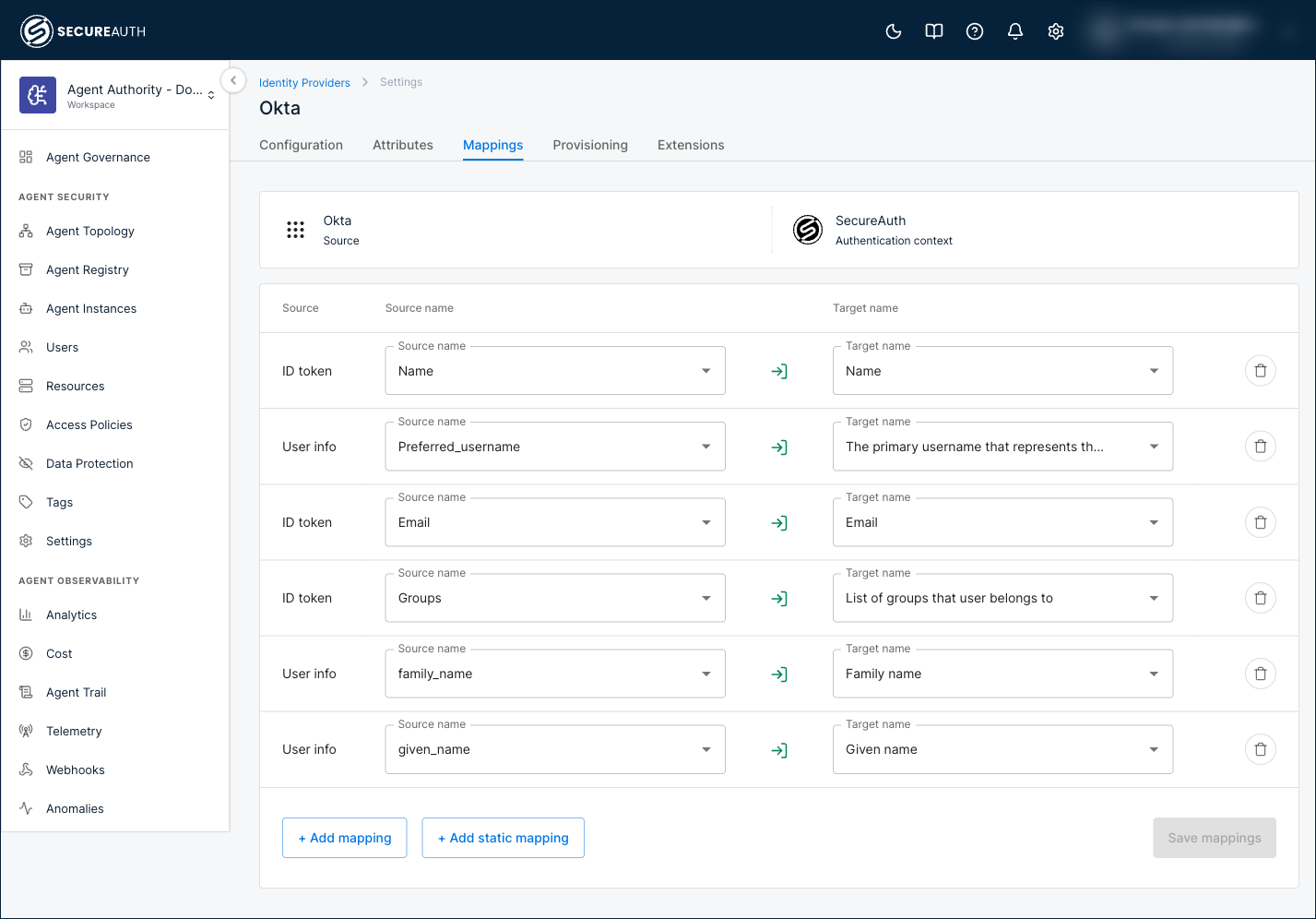1316x919 pixels.
Task: Open the List of groups target dropdown
Action: coord(1002,598)
